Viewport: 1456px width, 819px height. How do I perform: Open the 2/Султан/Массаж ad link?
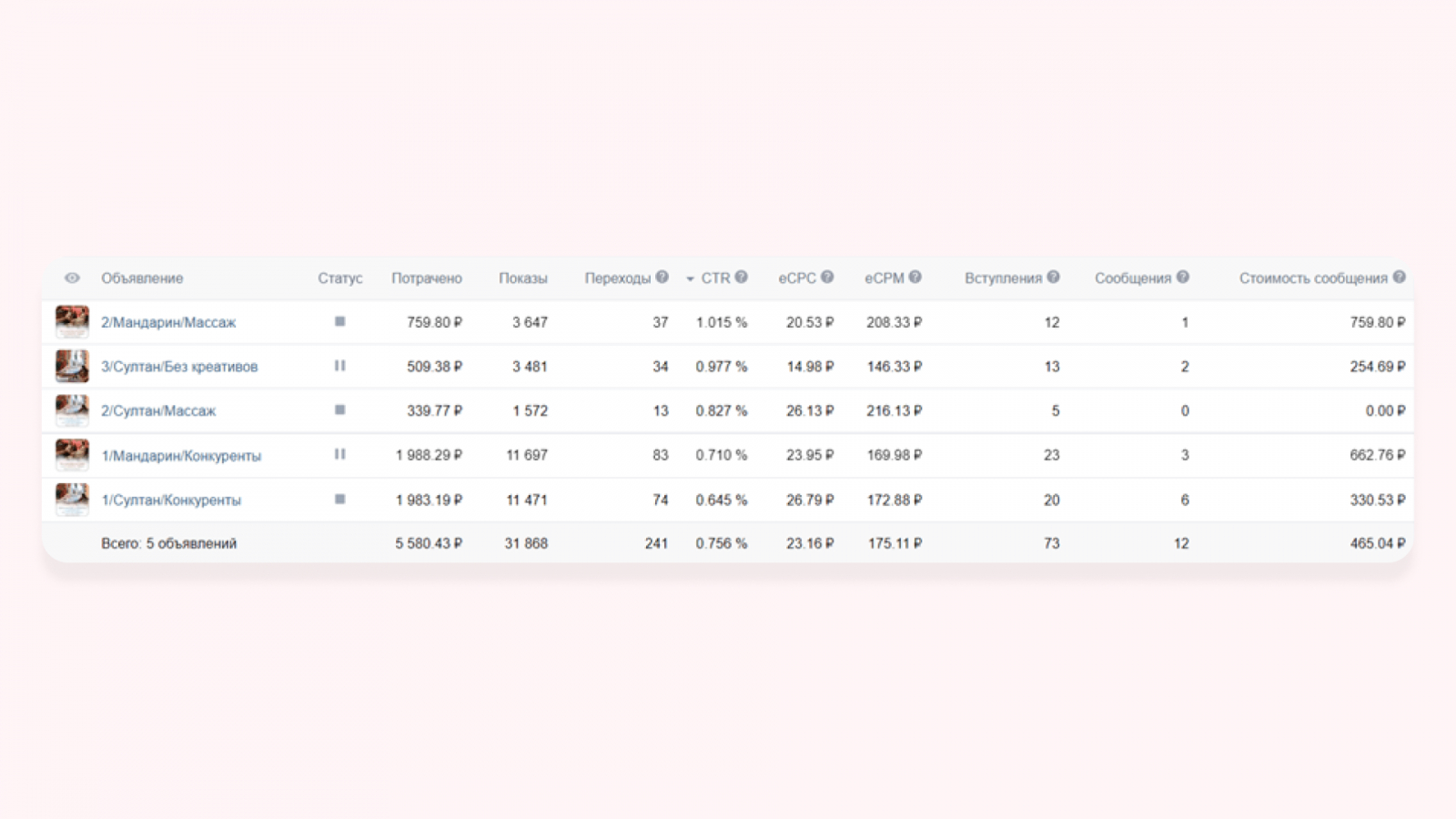coord(158,411)
